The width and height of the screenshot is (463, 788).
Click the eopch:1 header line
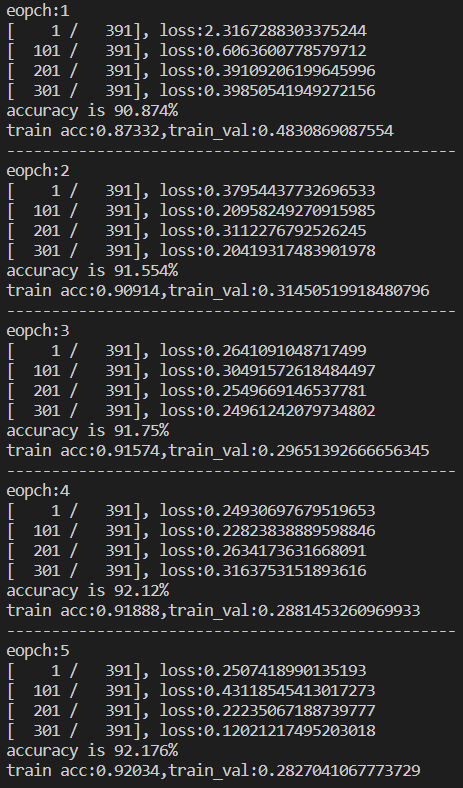[x=38, y=11]
